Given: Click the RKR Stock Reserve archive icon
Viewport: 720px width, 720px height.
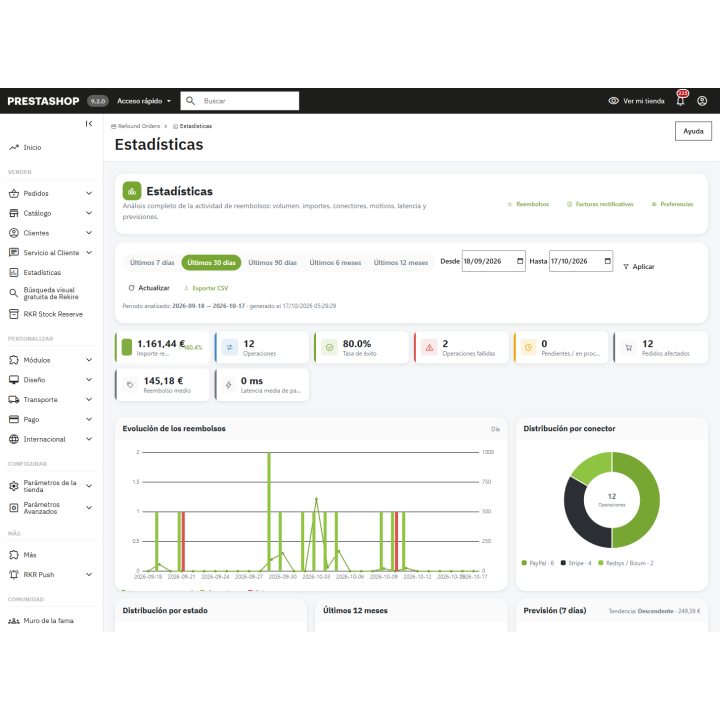Looking at the screenshot, I should click(x=14, y=314).
